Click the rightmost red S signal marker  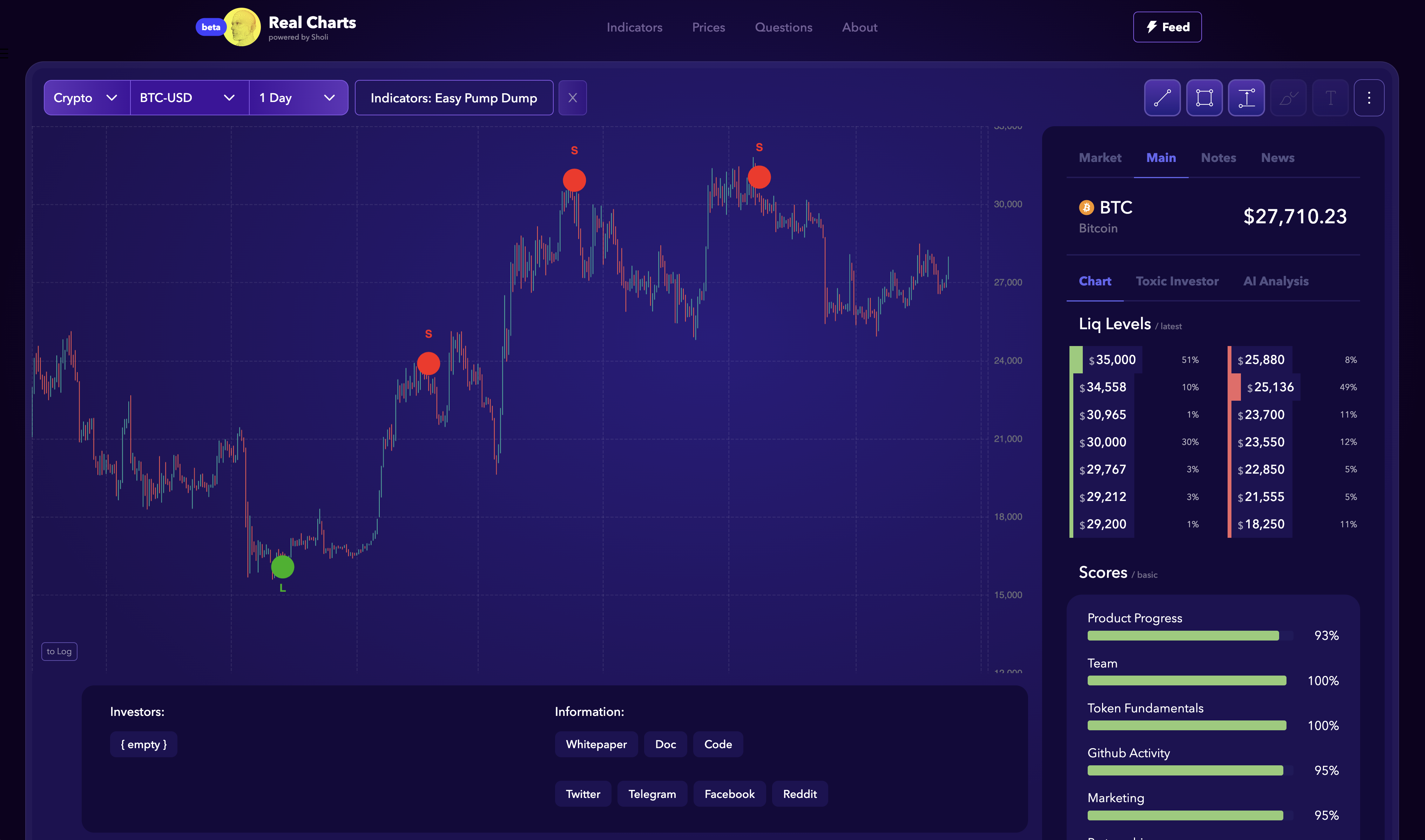point(759,177)
